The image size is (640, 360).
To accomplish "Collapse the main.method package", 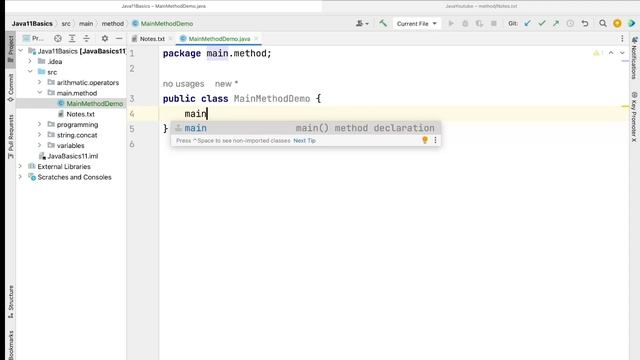I will click(40, 93).
